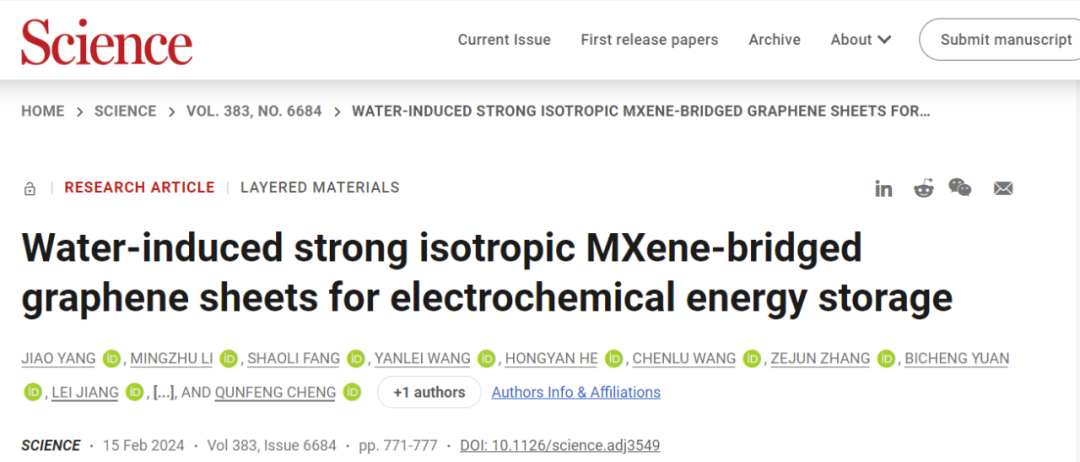Viewport: 1080px width, 462px height.
Task: Open Authors Info & Affiliations link
Action: click(x=576, y=392)
